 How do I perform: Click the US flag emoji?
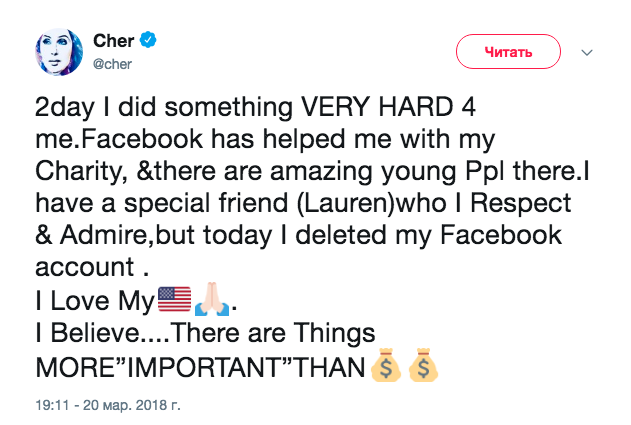pyautogui.click(x=173, y=299)
